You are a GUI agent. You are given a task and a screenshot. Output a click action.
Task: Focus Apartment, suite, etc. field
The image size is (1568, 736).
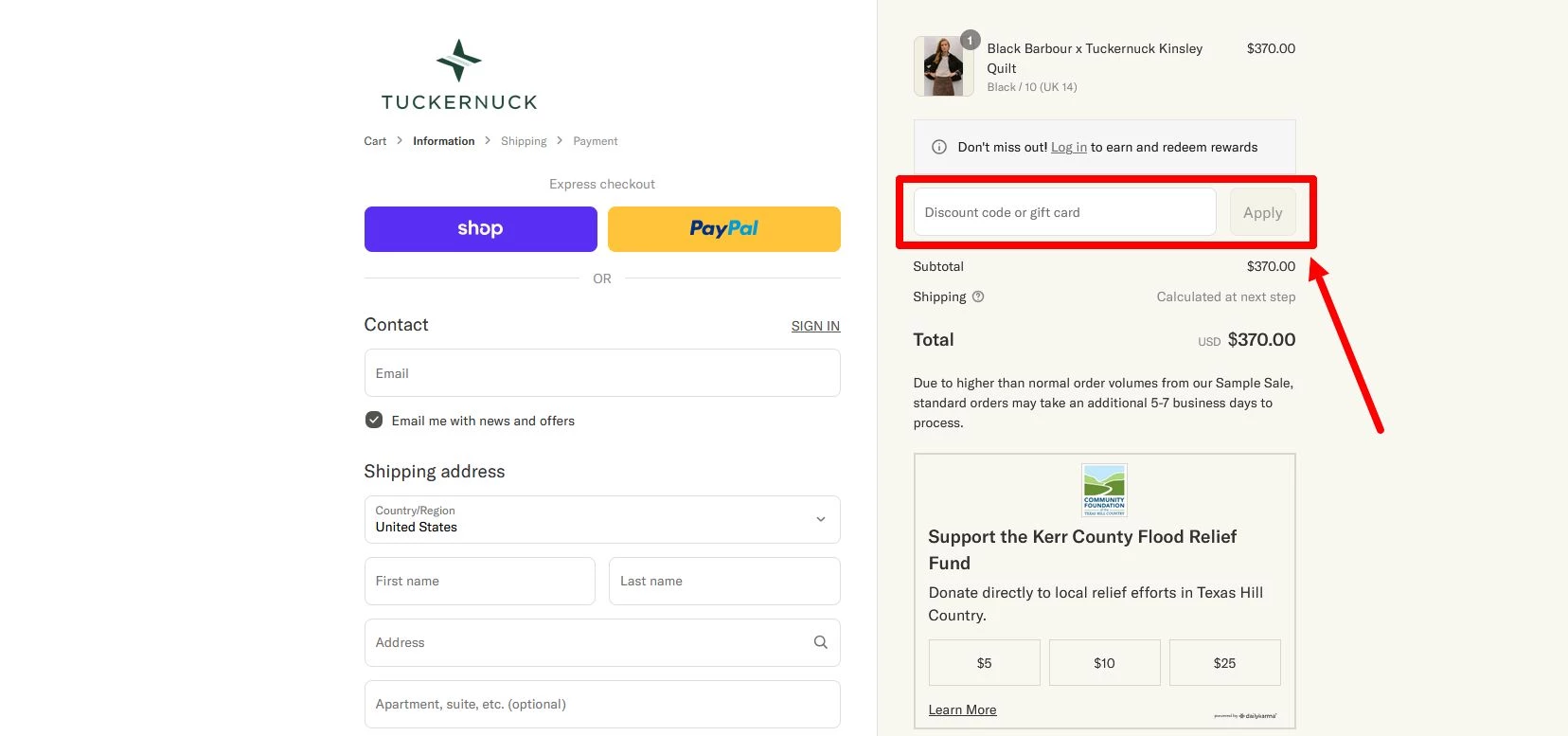point(602,704)
